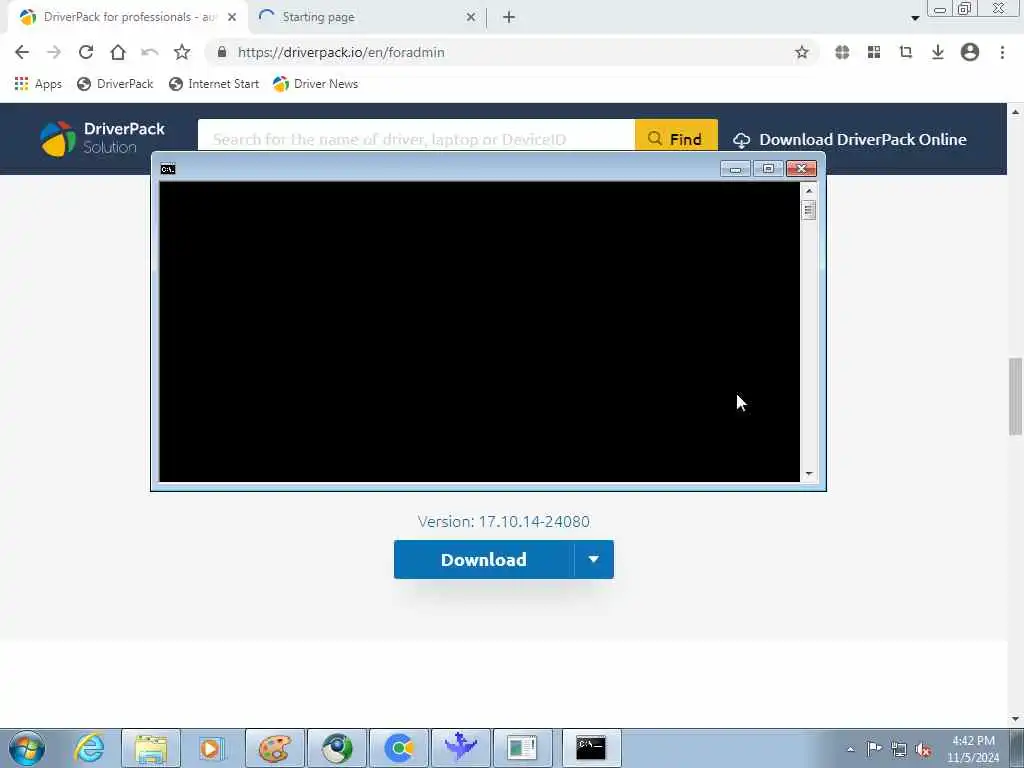Viewport: 1024px width, 768px height.
Task: Open the DriverPack bookmark
Action: 115,84
